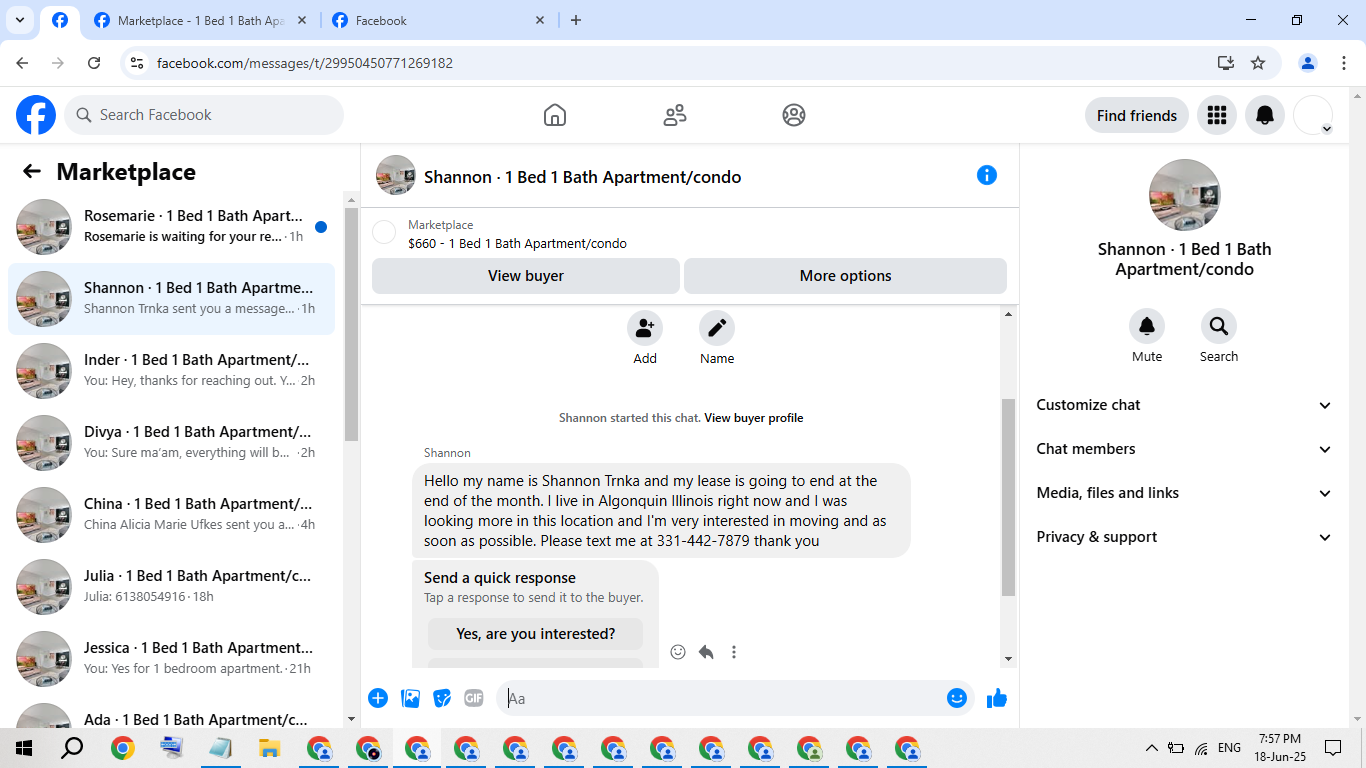Click the chat messages scrollbar
Viewport: 1366px width, 768px height.
tap(1008, 497)
